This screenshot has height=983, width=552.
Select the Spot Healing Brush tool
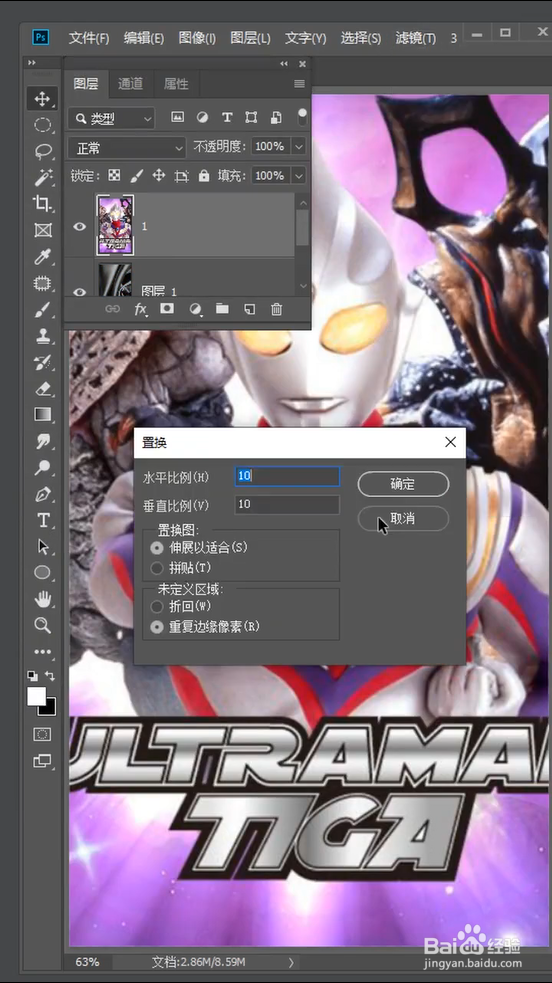pyautogui.click(x=43, y=283)
